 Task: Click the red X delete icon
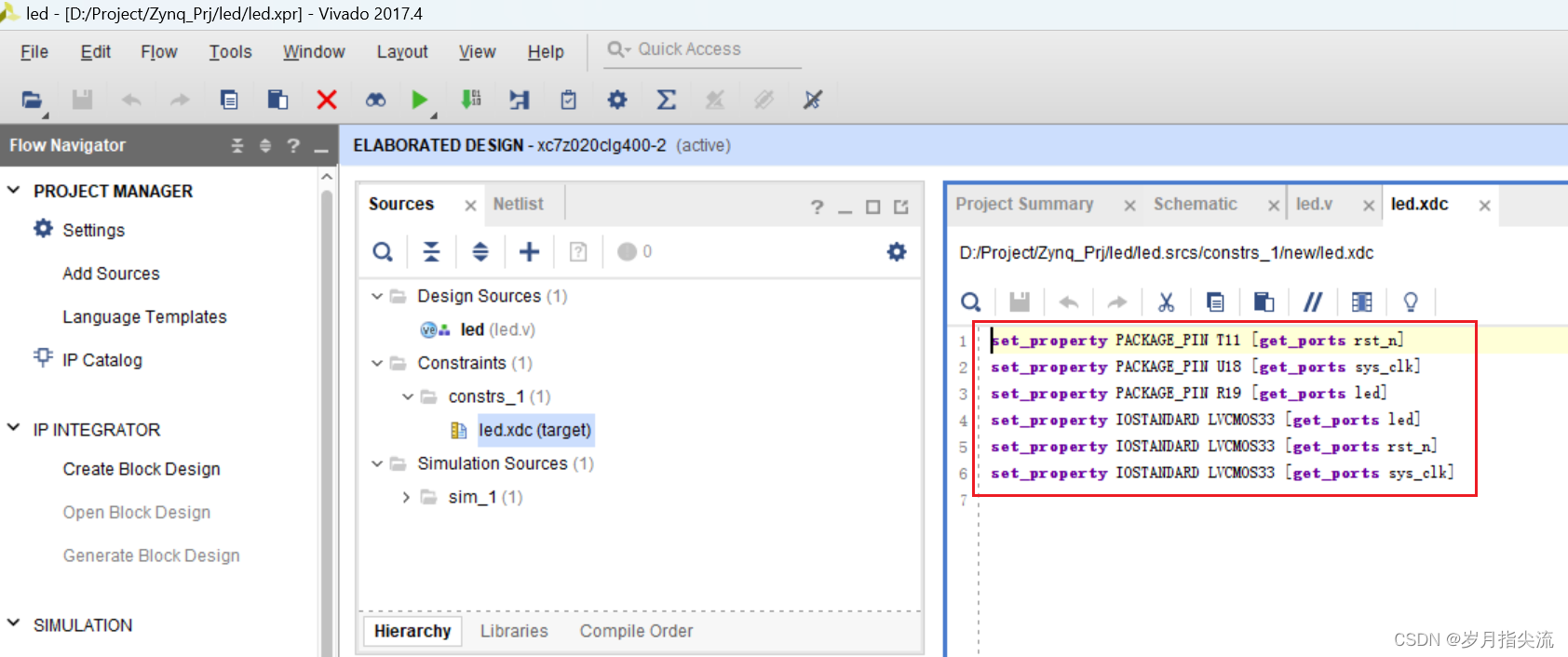(x=327, y=100)
